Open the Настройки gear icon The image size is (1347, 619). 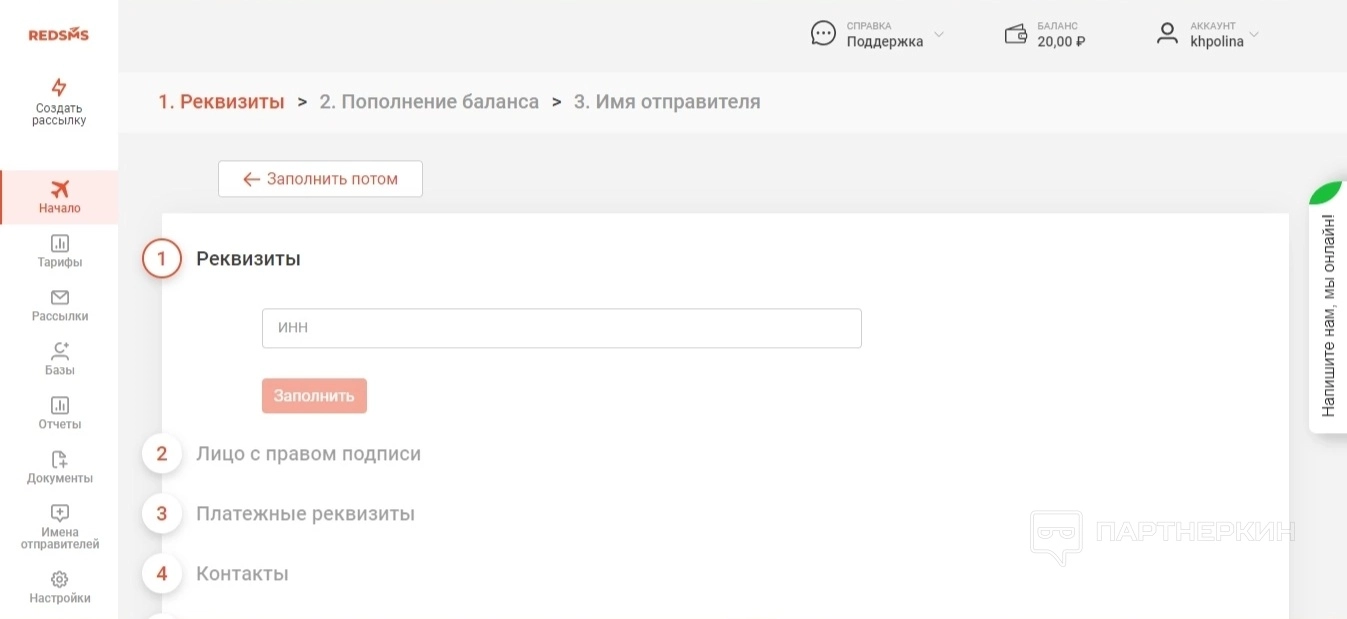pyautogui.click(x=59, y=579)
